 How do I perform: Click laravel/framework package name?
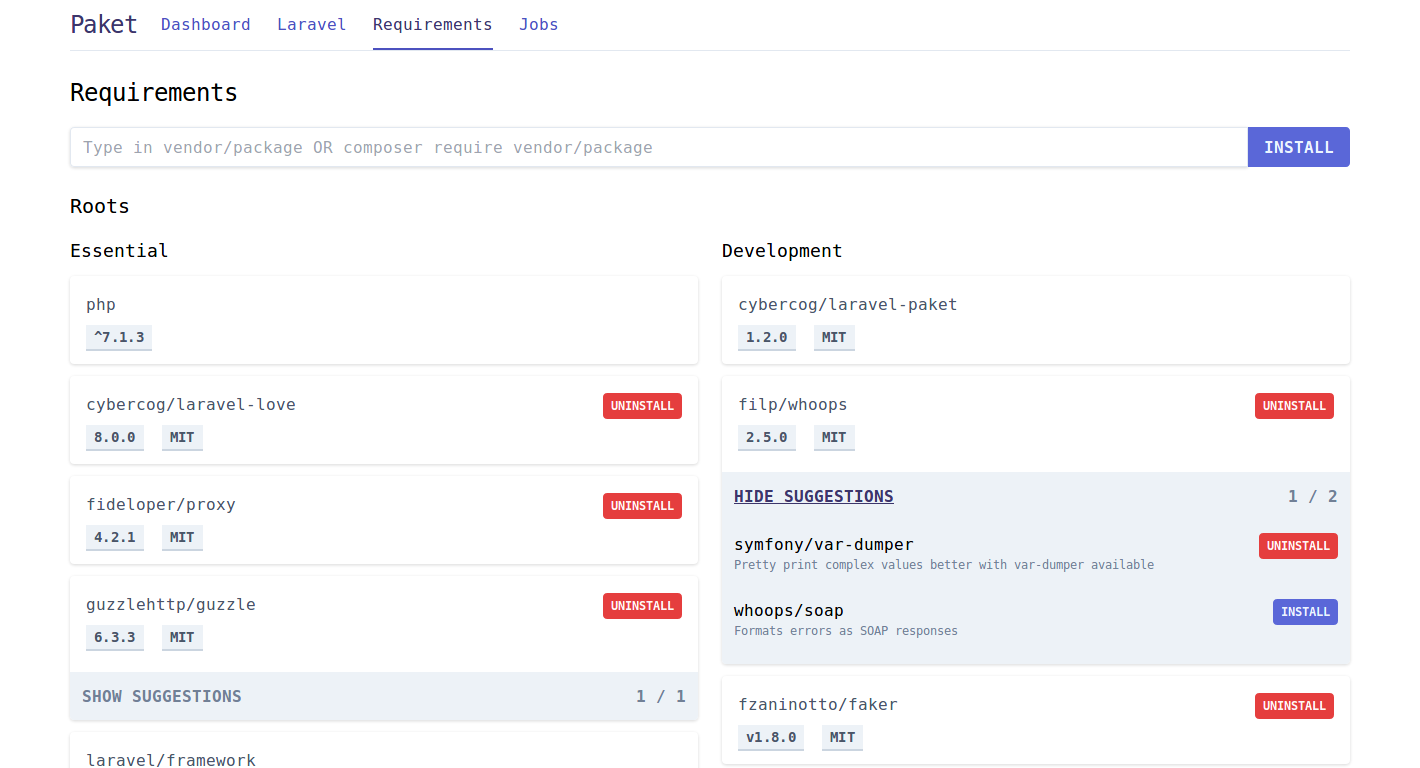(x=171, y=760)
